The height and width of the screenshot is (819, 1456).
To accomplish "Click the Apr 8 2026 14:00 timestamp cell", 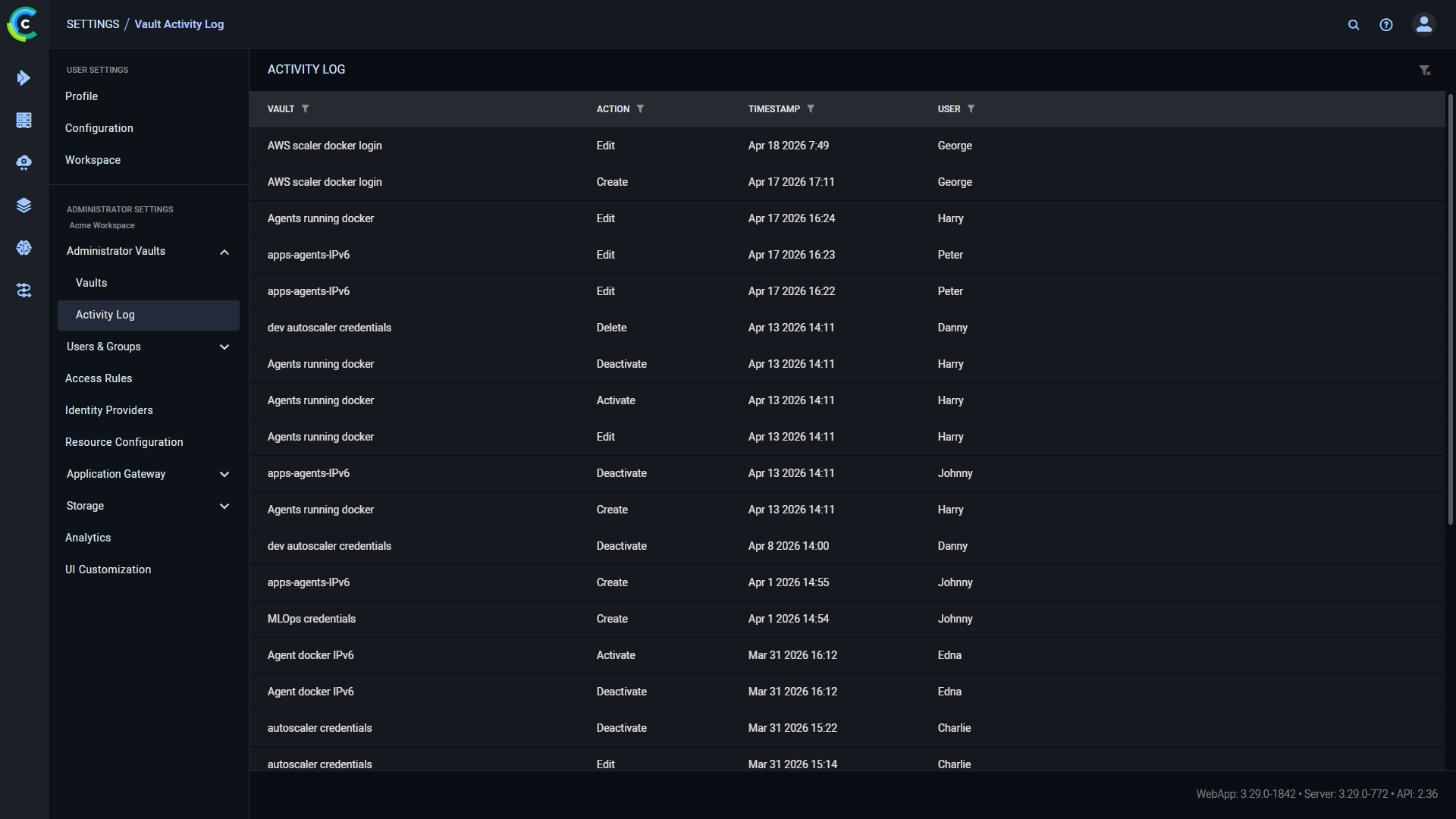I will 789,546.
